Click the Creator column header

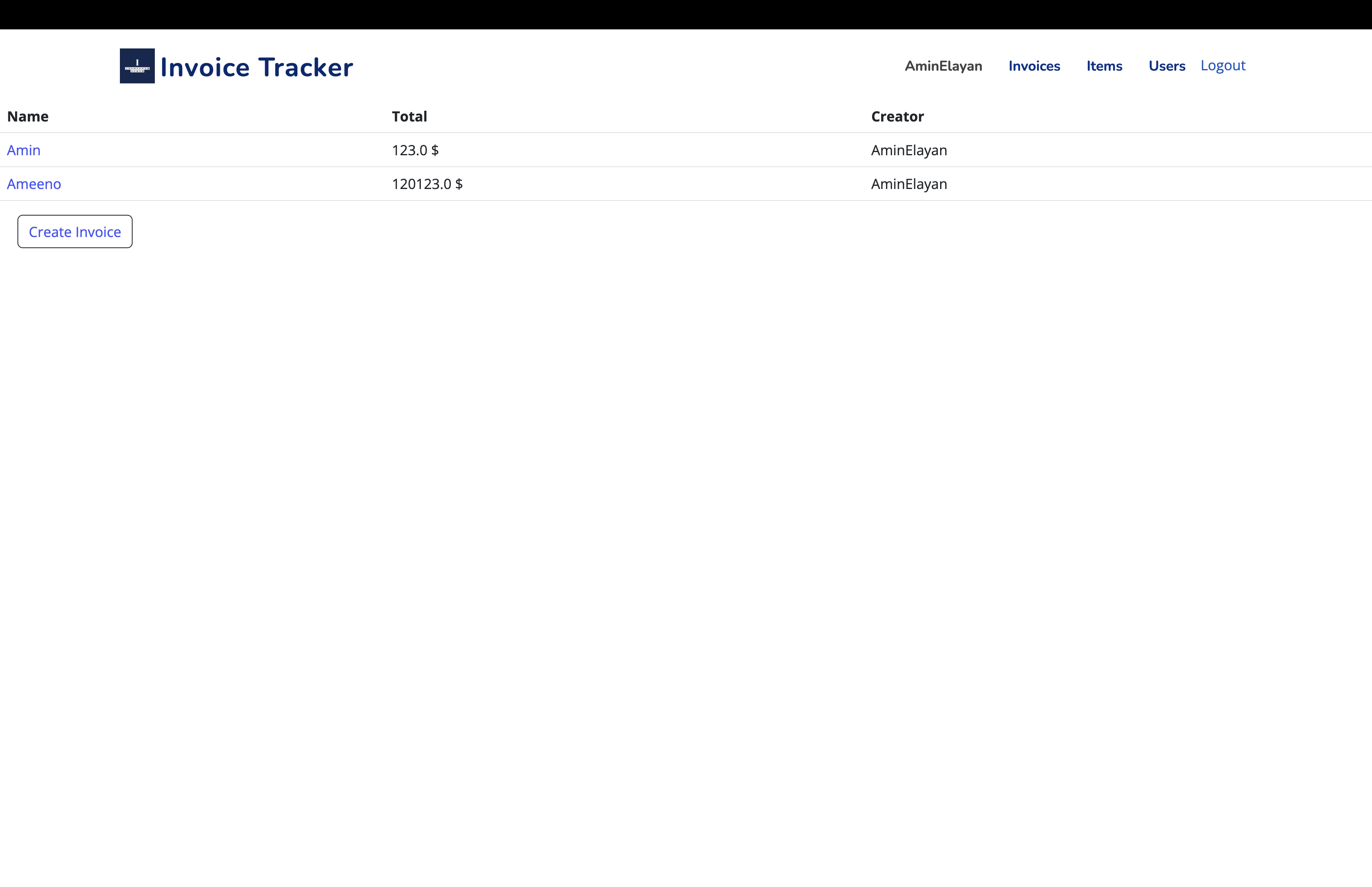coord(897,116)
